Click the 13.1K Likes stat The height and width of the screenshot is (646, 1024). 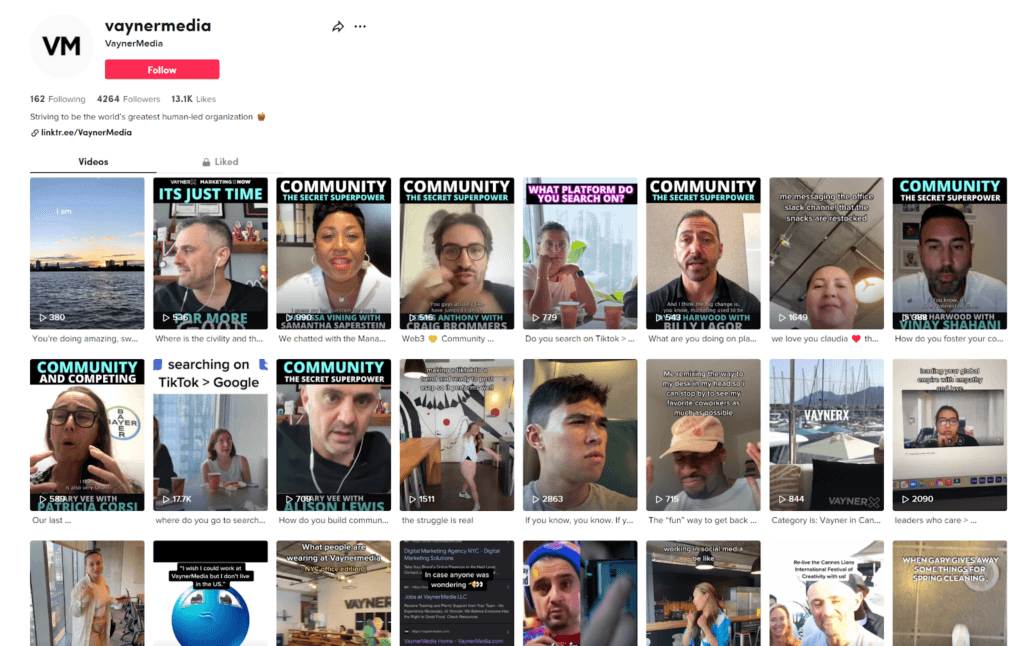(193, 99)
